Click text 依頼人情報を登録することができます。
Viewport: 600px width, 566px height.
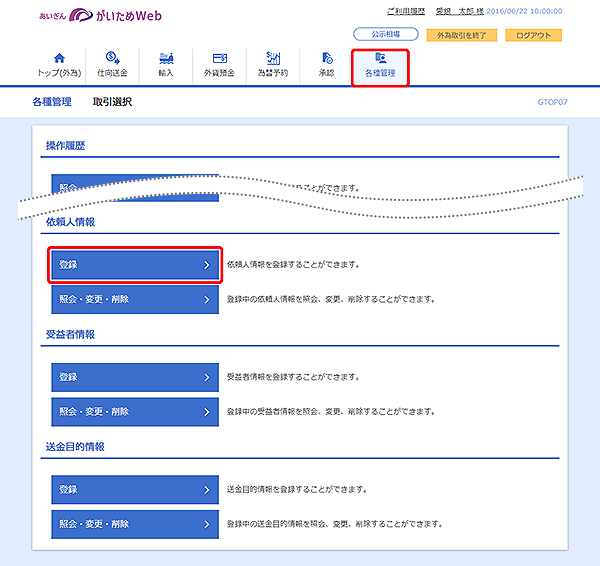coord(293,265)
